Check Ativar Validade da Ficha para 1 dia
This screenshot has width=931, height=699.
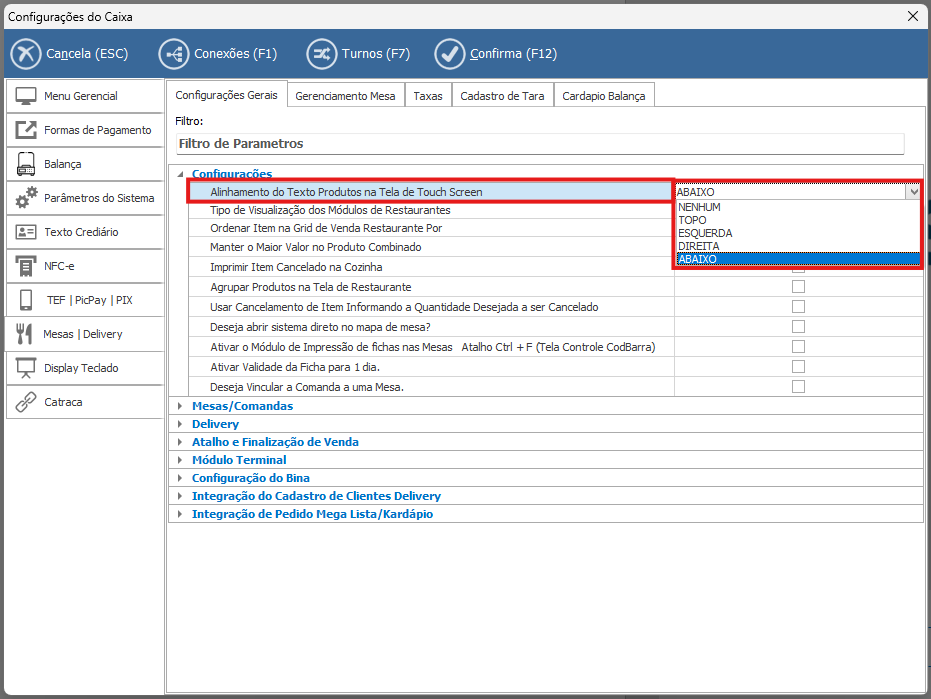[798, 366]
